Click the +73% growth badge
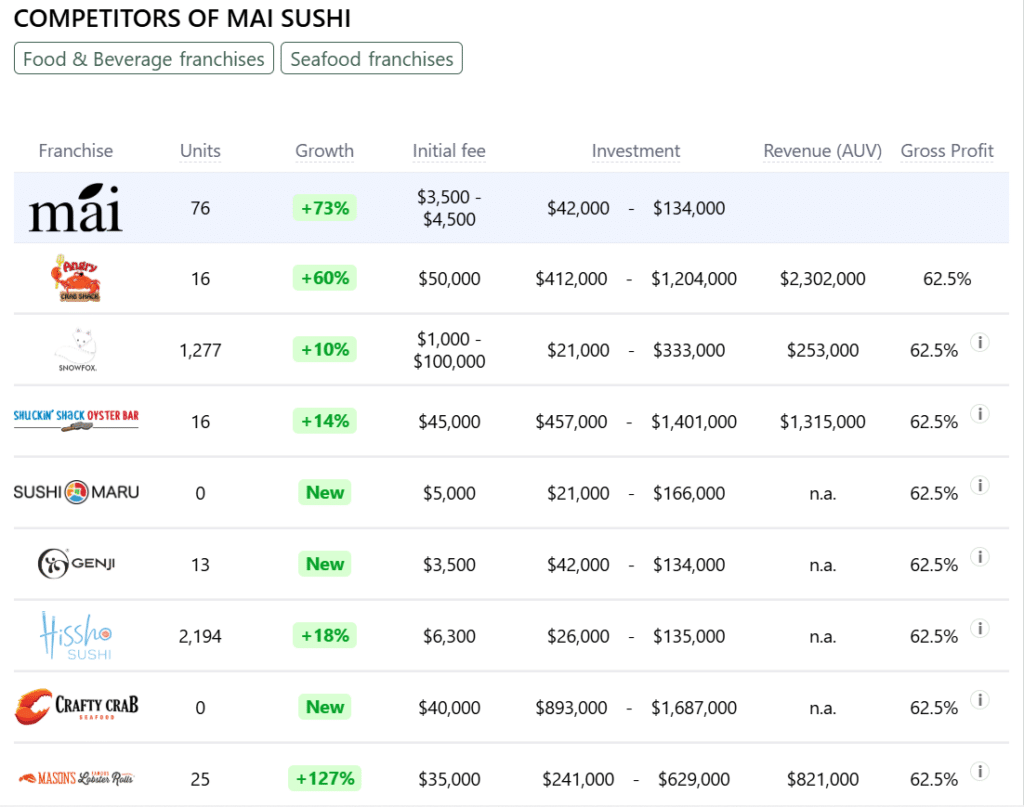Image resolution: width=1024 pixels, height=807 pixels. click(325, 208)
